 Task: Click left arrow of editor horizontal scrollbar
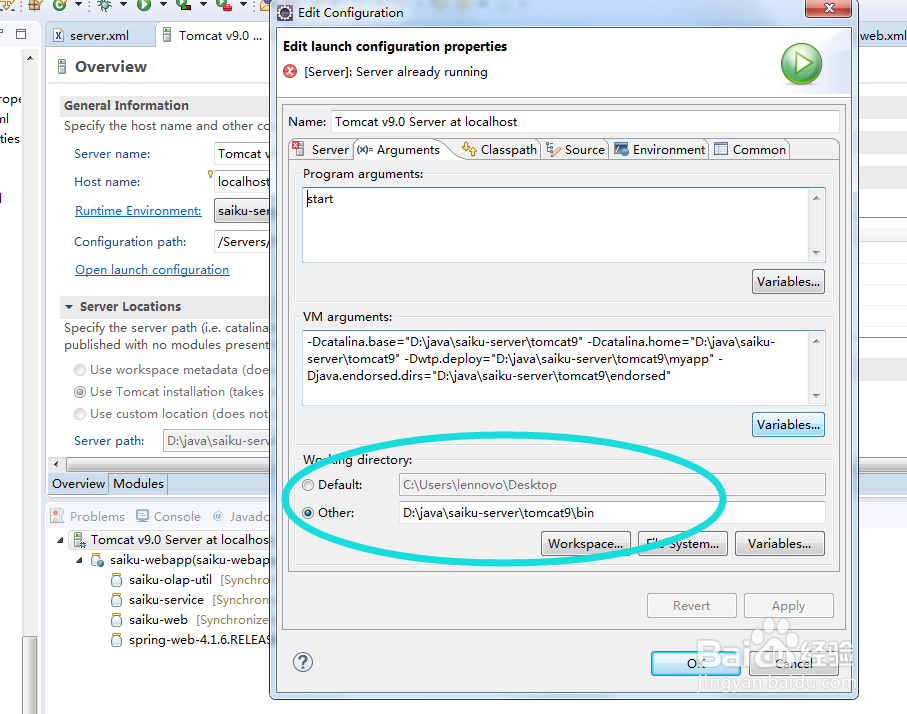click(x=56, y=464)
